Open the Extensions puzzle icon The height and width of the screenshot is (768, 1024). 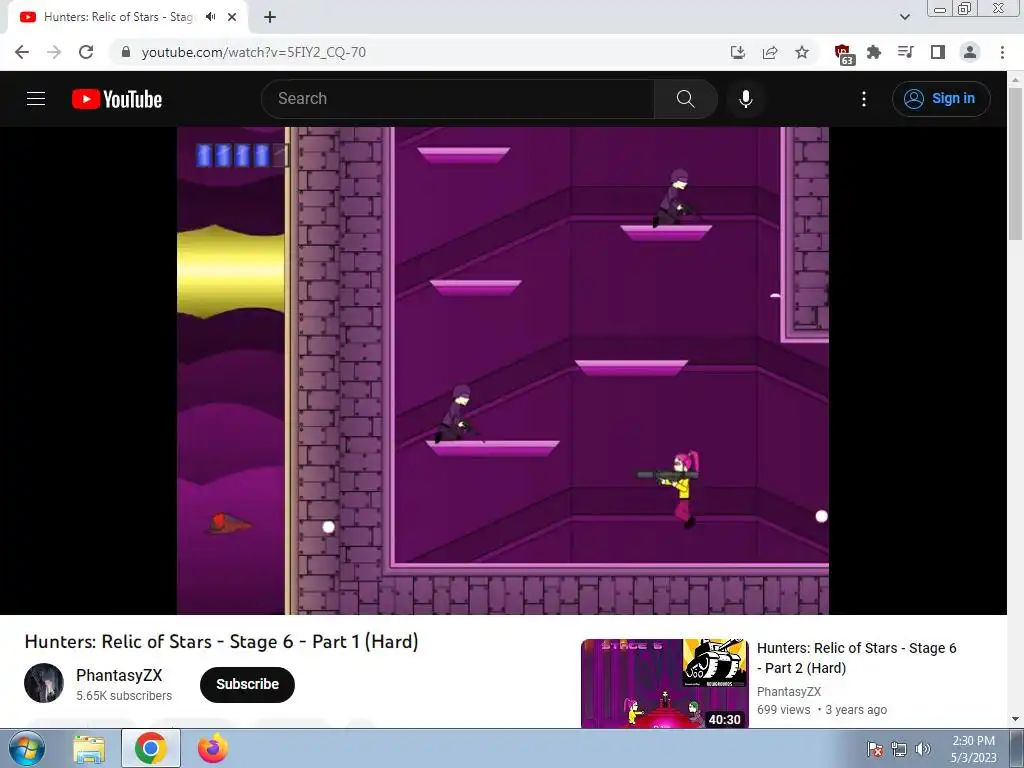[x=874, y=52]
